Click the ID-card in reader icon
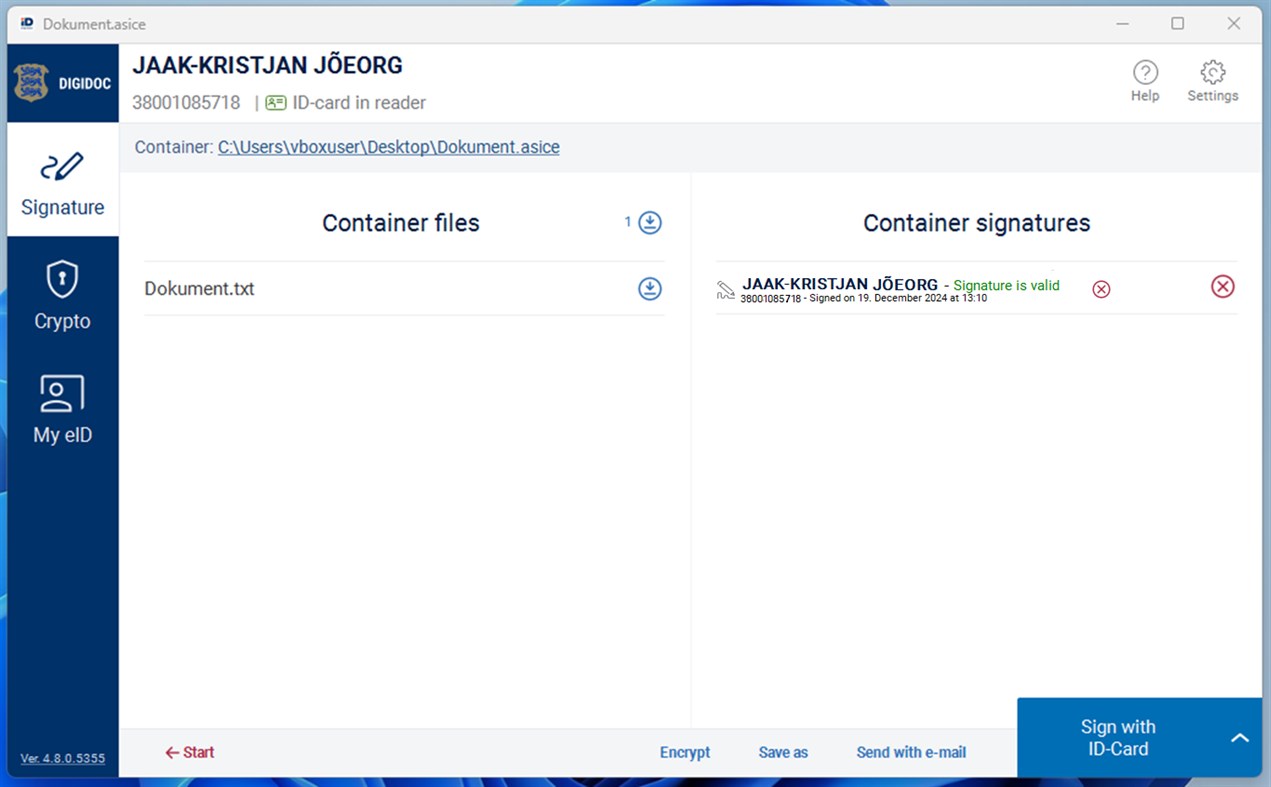 click(276, 103)
